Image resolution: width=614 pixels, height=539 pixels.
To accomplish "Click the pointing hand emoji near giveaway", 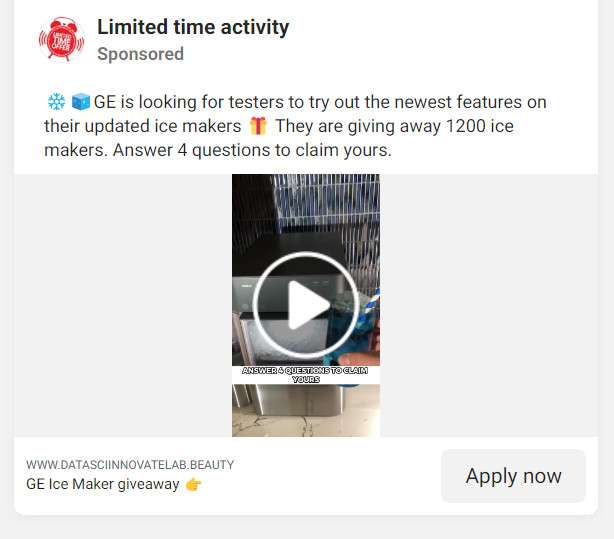I will 193,485.
